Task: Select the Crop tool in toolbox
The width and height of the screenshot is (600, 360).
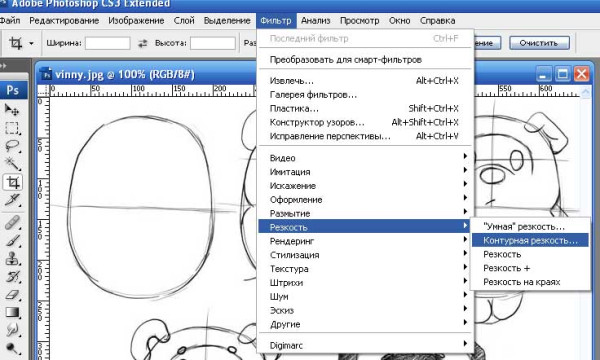Action: [13, 182]
